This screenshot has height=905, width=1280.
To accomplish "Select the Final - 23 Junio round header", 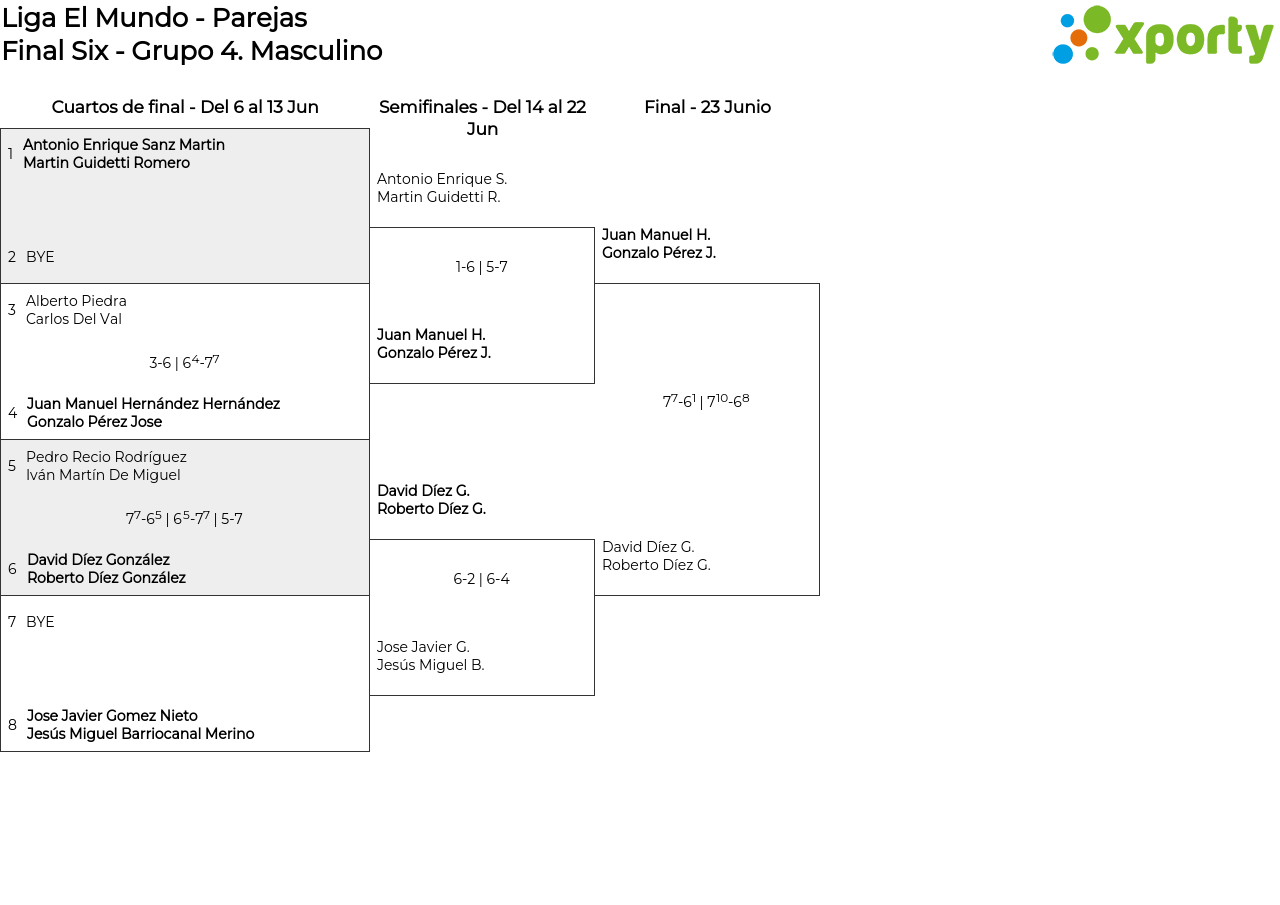I will click(707, 107).
